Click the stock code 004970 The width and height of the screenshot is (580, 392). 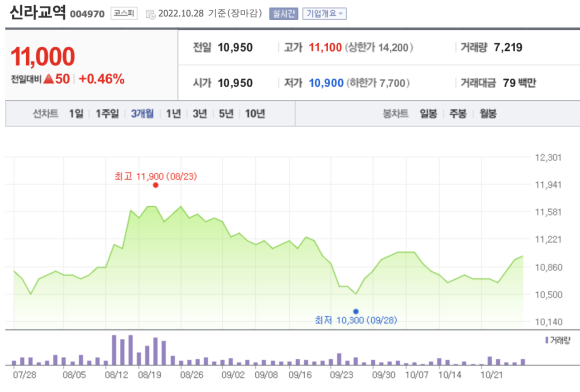point(87,14)
